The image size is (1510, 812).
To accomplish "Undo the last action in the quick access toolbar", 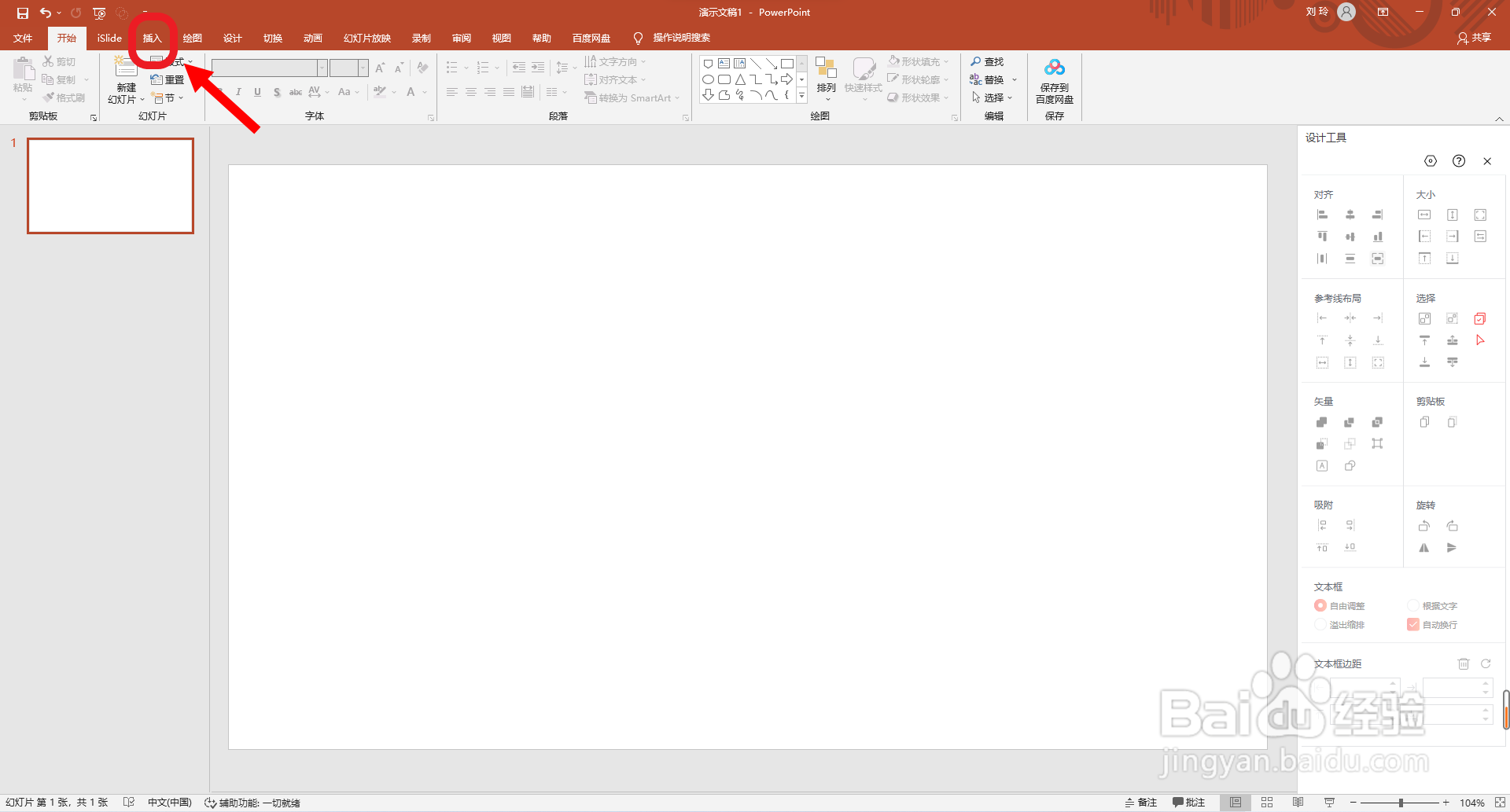I will coord(46,13).
